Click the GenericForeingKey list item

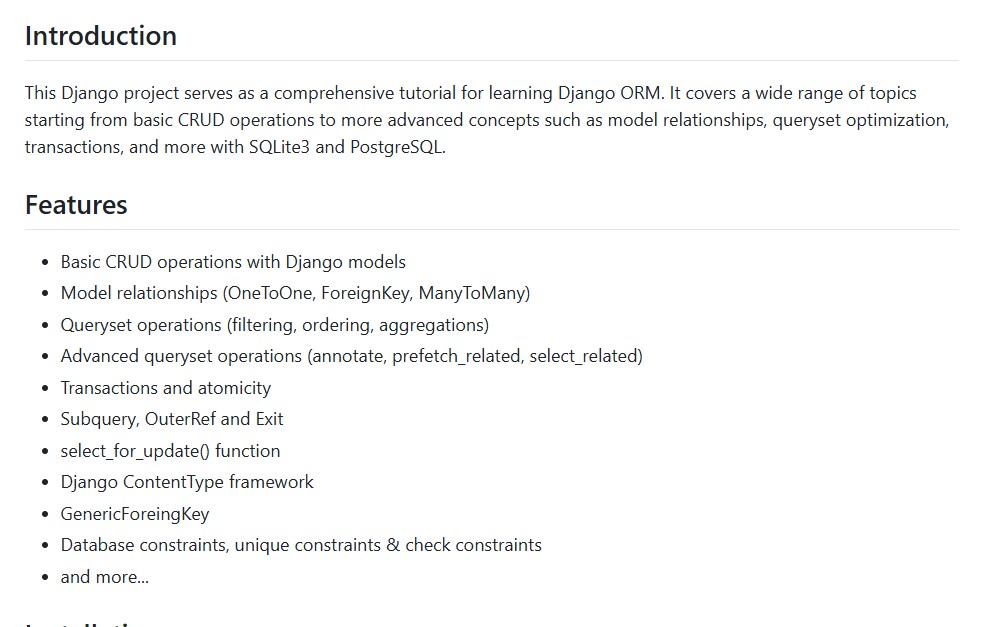(x=135, y=514)
